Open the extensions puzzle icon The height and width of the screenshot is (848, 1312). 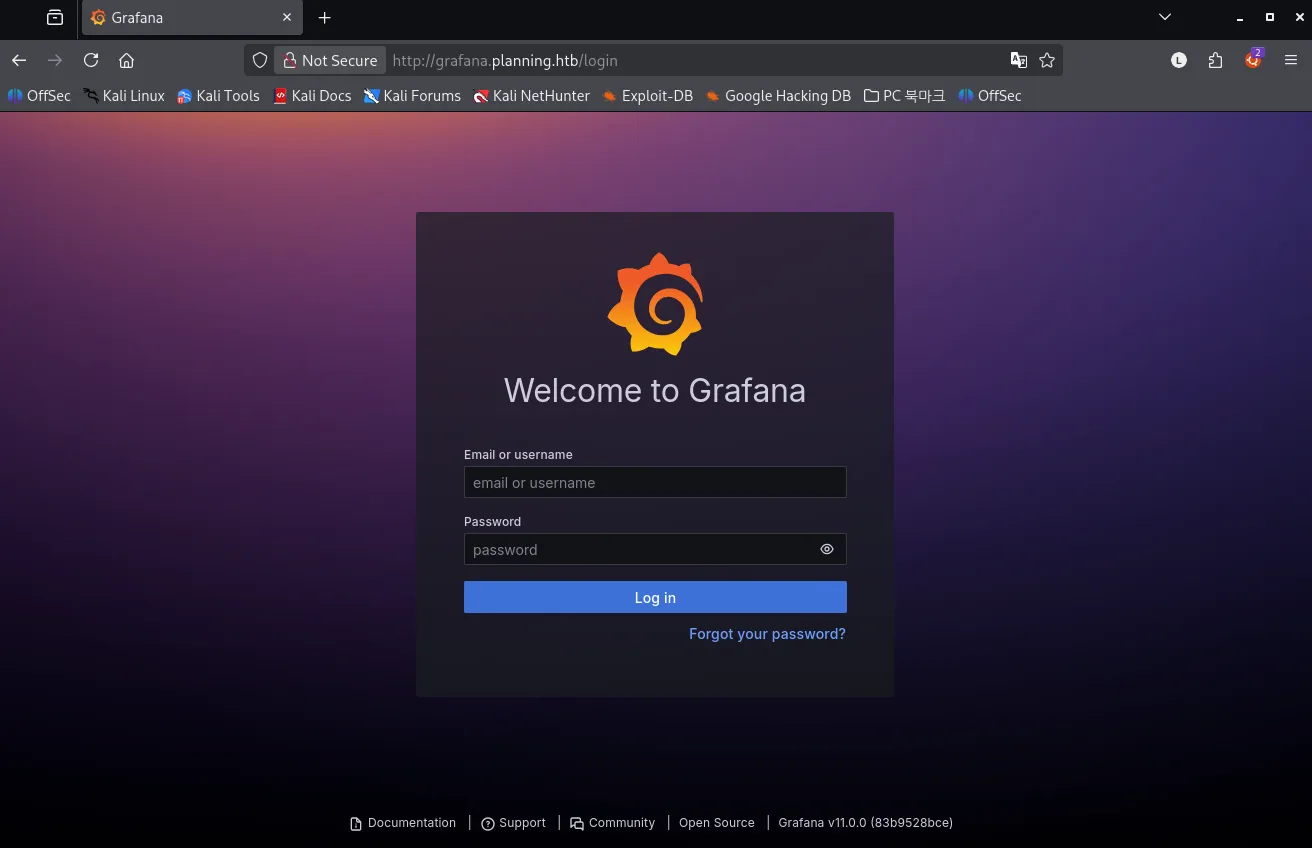click(x=1215, y=60)
